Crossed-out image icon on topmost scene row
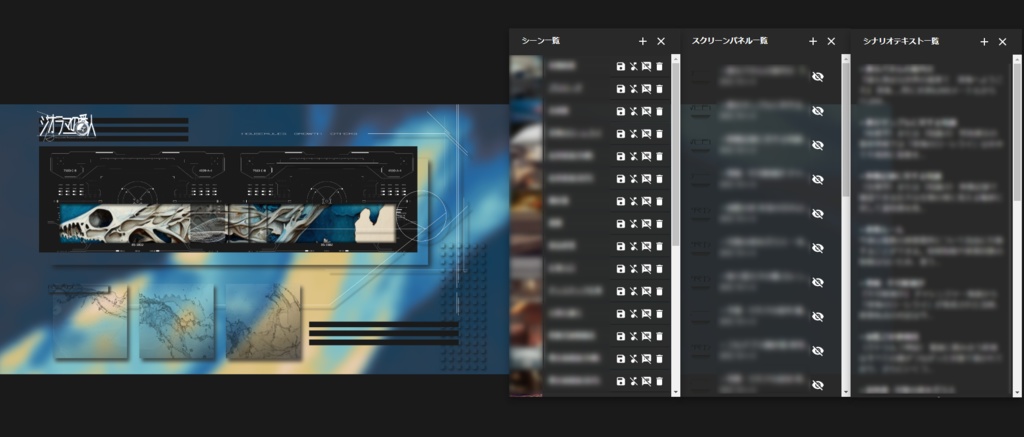The width and height of the screenshot is (1024, 437). click(x=647, y=67)
